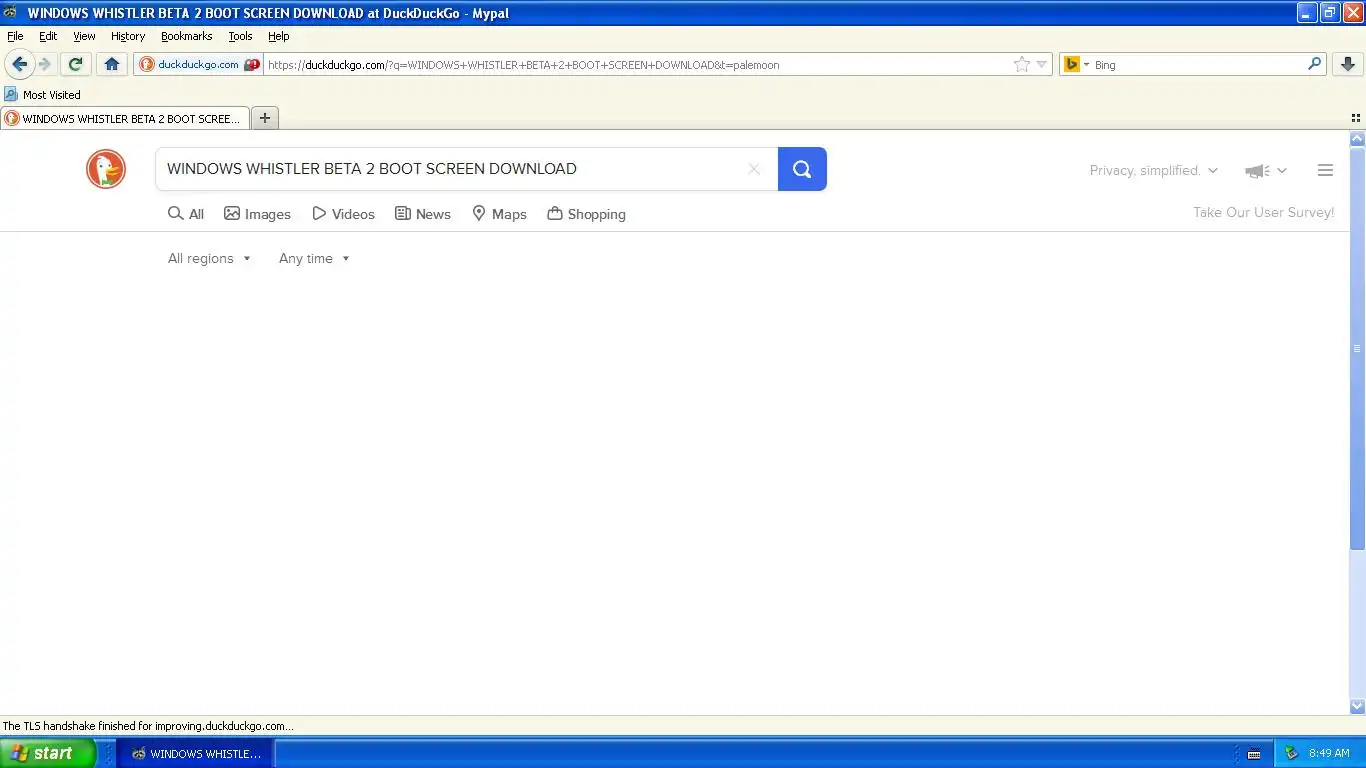Click the list all tabs button
This screenshot has height=768, width=1366.
[1356, 118]
